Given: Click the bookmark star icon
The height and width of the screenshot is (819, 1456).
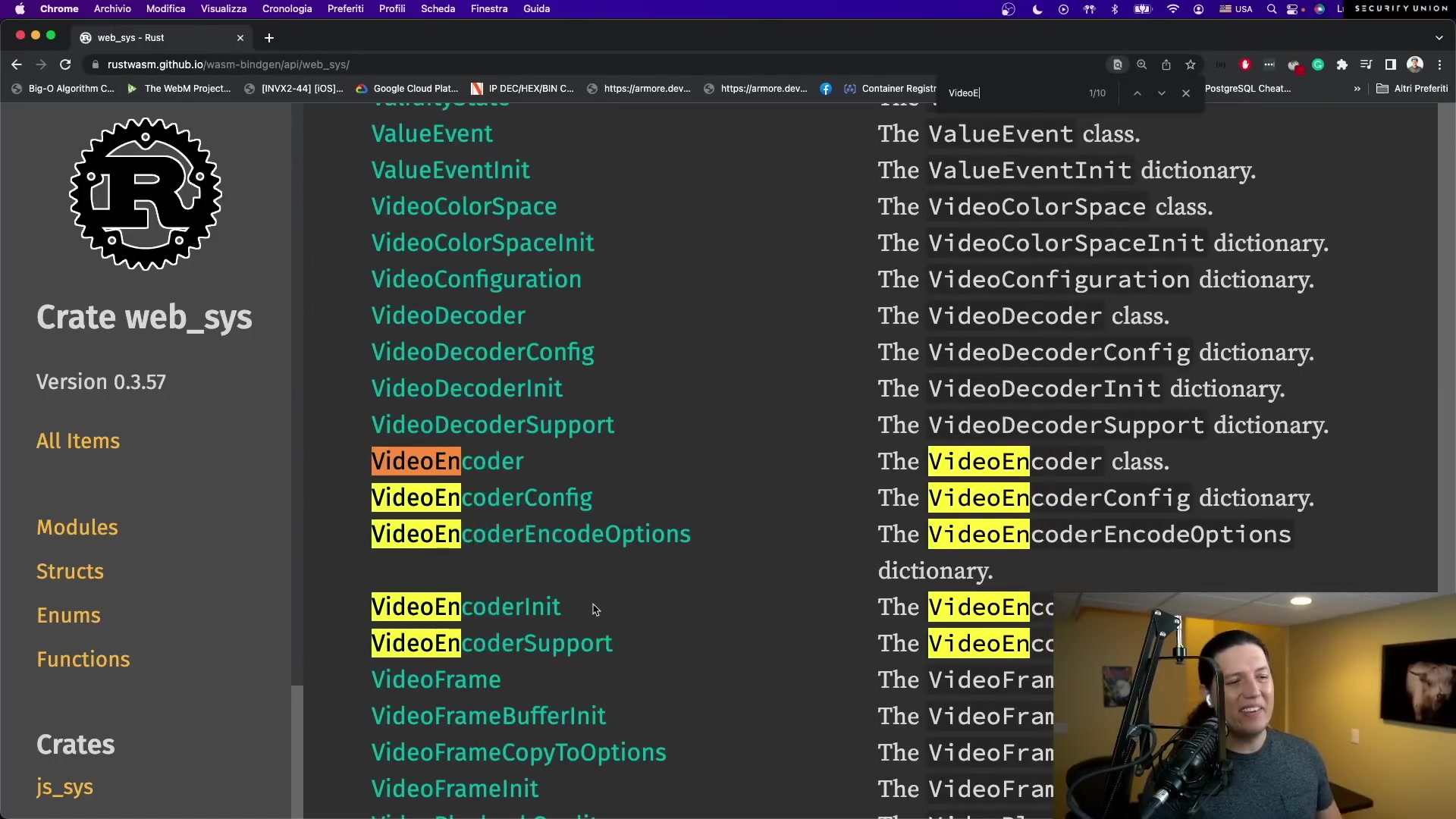Looking at the screenshot, I should click(1191, 64).
